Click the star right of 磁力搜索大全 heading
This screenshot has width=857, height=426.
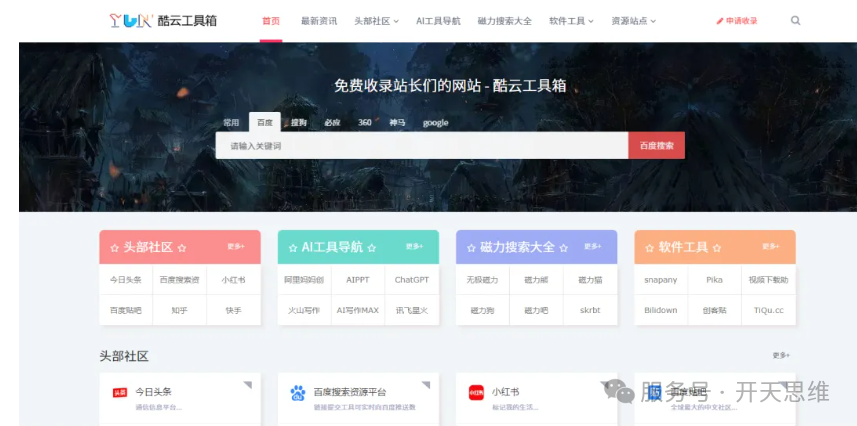(563, 248)
